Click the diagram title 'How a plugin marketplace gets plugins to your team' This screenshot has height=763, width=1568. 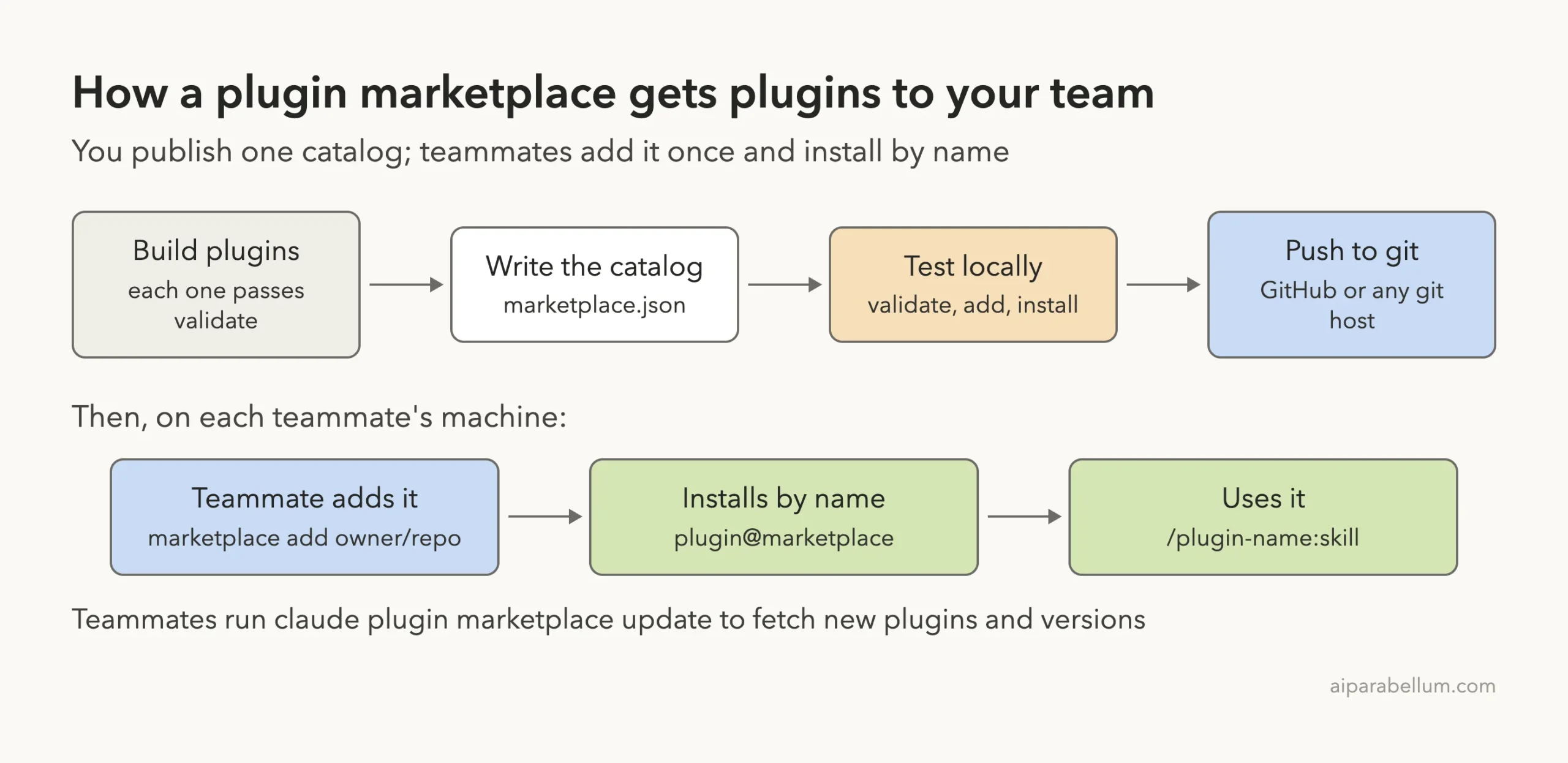[x=612, y=94]
